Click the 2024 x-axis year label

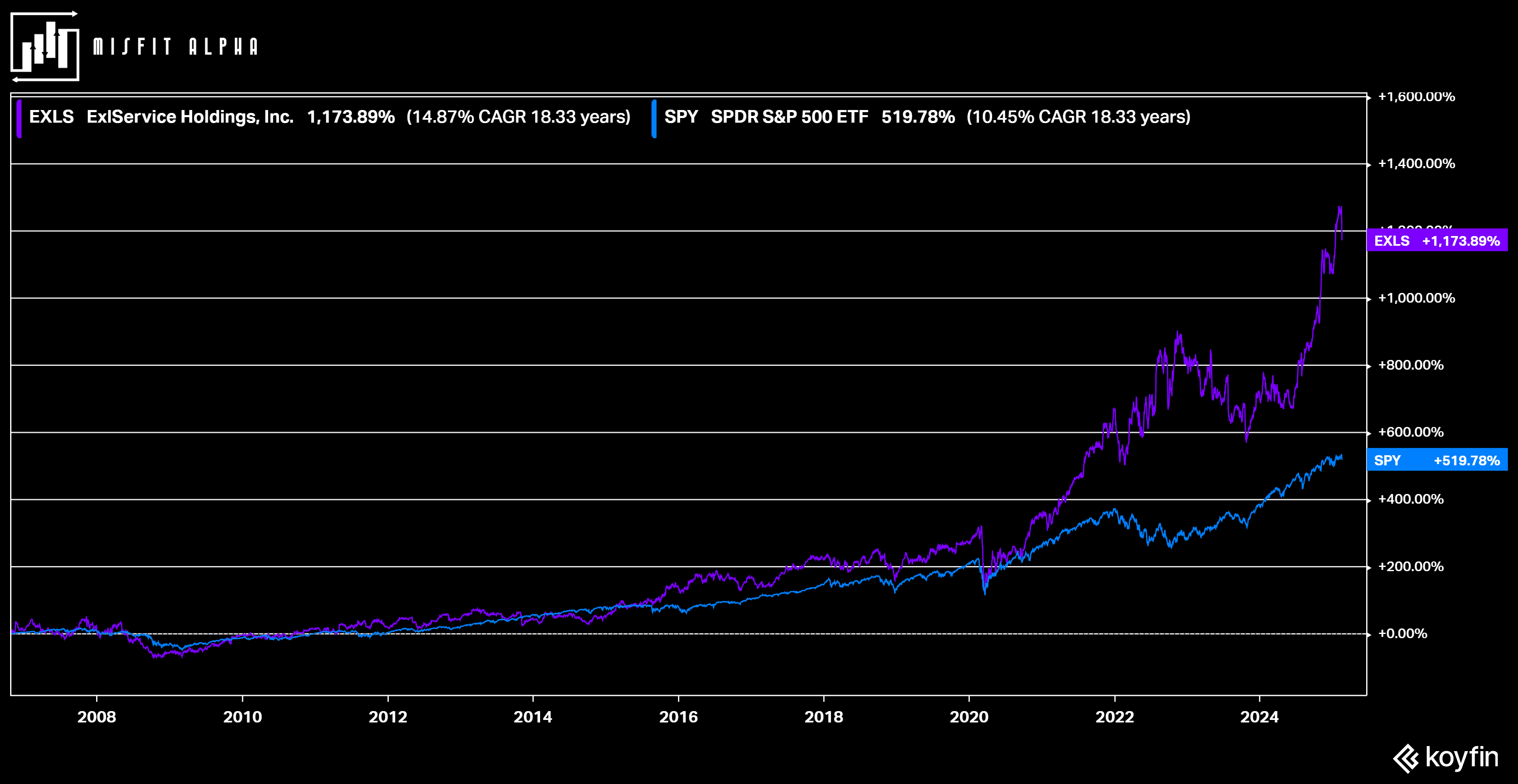click(x=1259, y=717)
